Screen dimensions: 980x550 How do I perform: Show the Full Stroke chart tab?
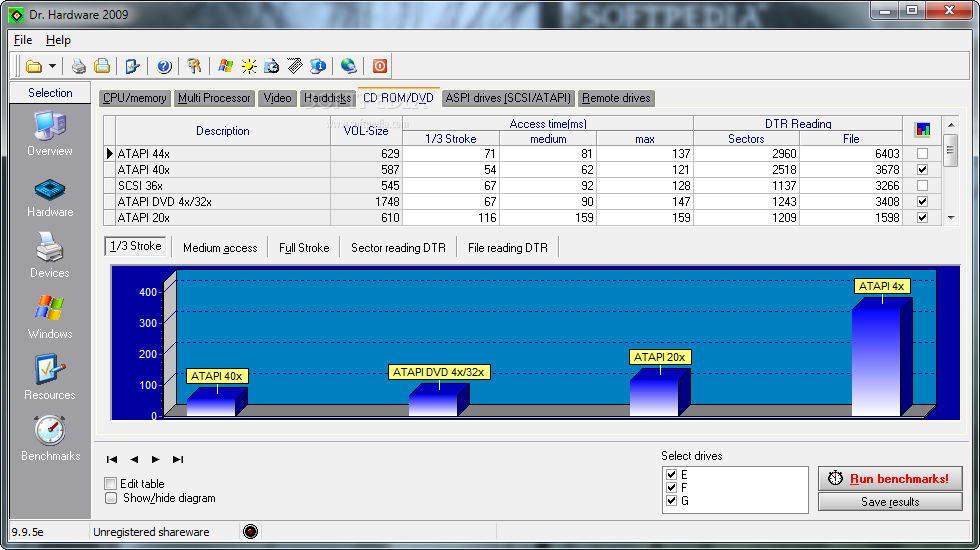[x=304, y=248]
